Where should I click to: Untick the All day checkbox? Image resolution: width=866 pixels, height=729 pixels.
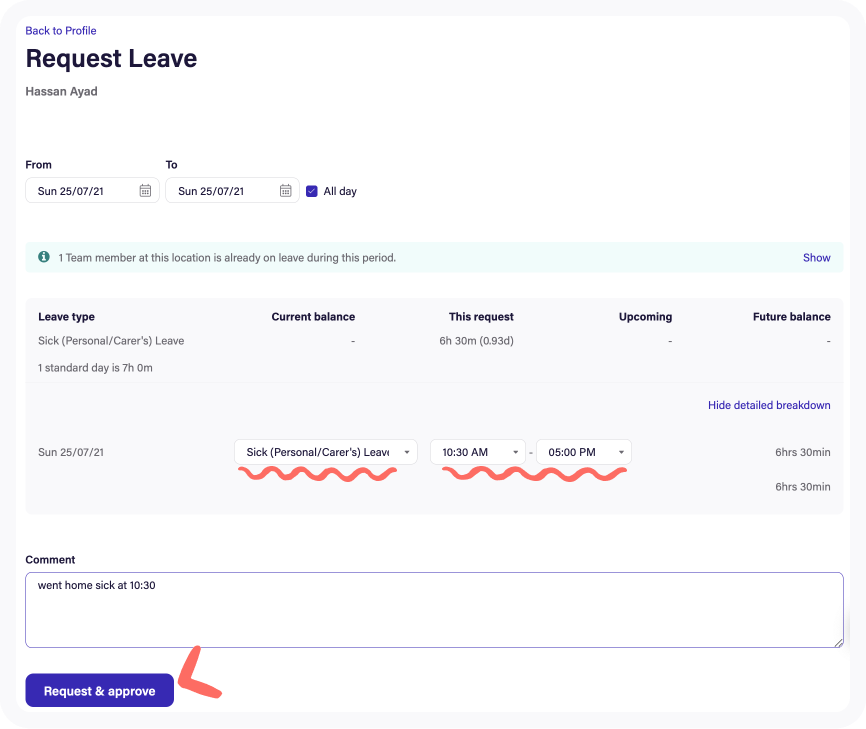[312, 191]
